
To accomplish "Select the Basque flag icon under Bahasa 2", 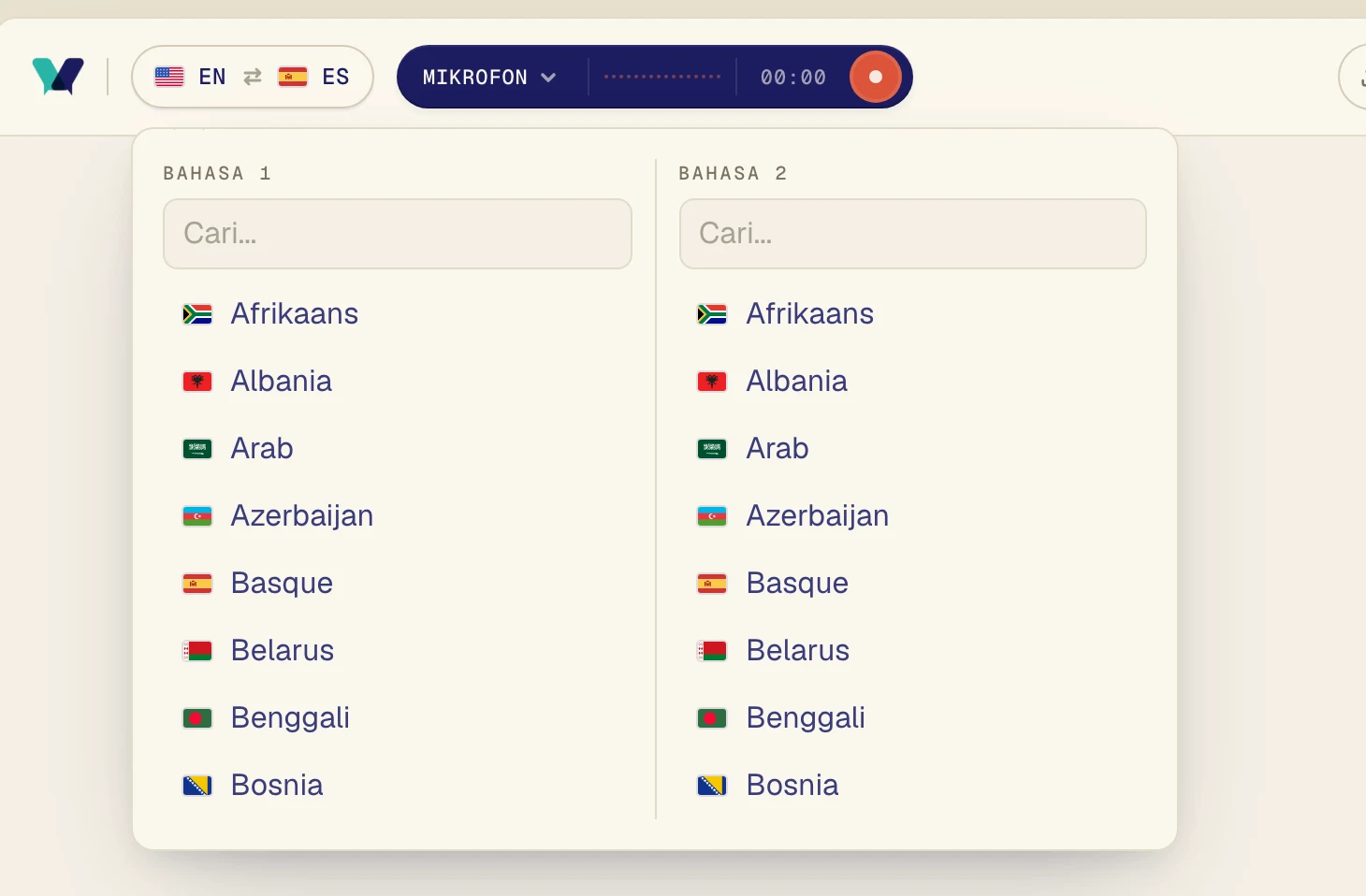I will pyautogui.click(x=712, y=584).
